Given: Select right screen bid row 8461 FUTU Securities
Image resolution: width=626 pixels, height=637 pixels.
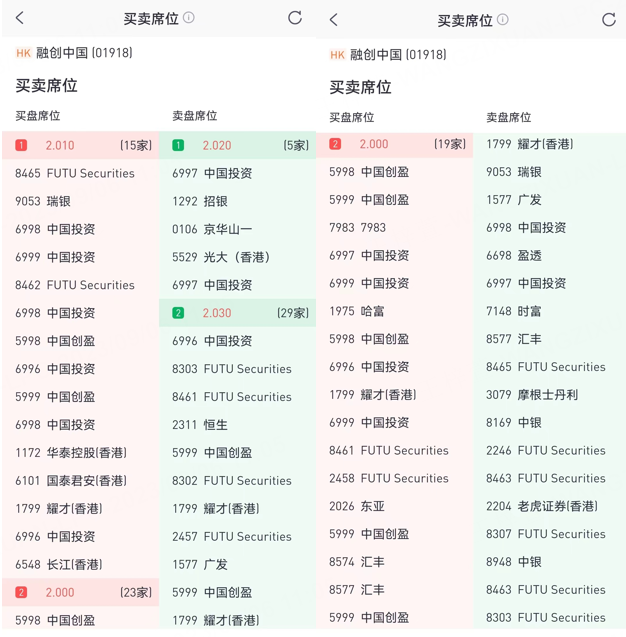Looking at the screenshot, I should pos(394,451).
